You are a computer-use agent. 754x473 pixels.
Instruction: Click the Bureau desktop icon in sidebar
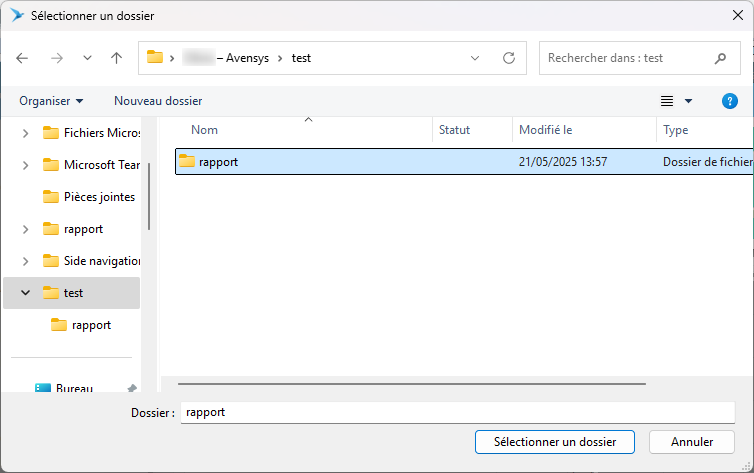click(43, 389)
